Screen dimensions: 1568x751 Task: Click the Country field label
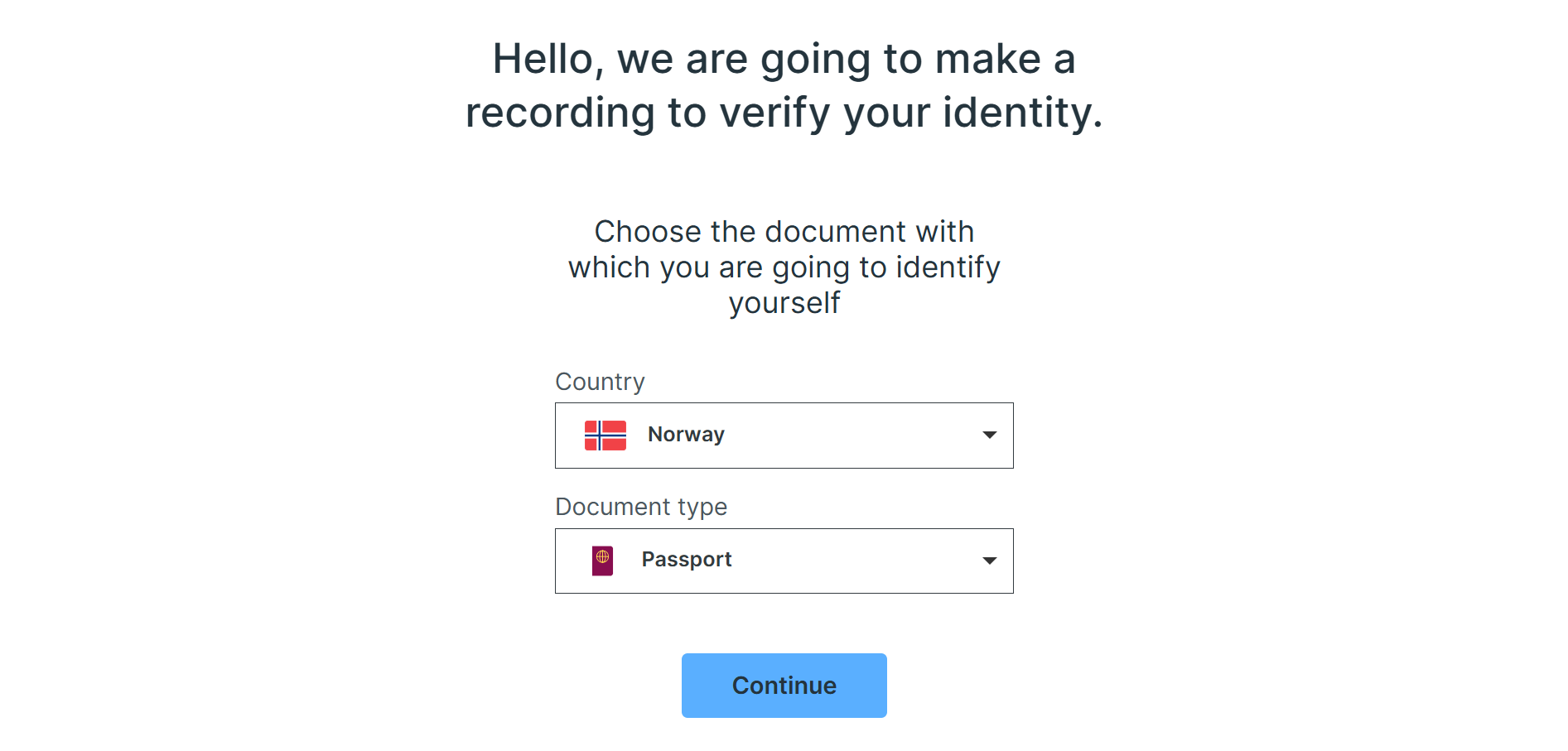click(x=600, y=382)
